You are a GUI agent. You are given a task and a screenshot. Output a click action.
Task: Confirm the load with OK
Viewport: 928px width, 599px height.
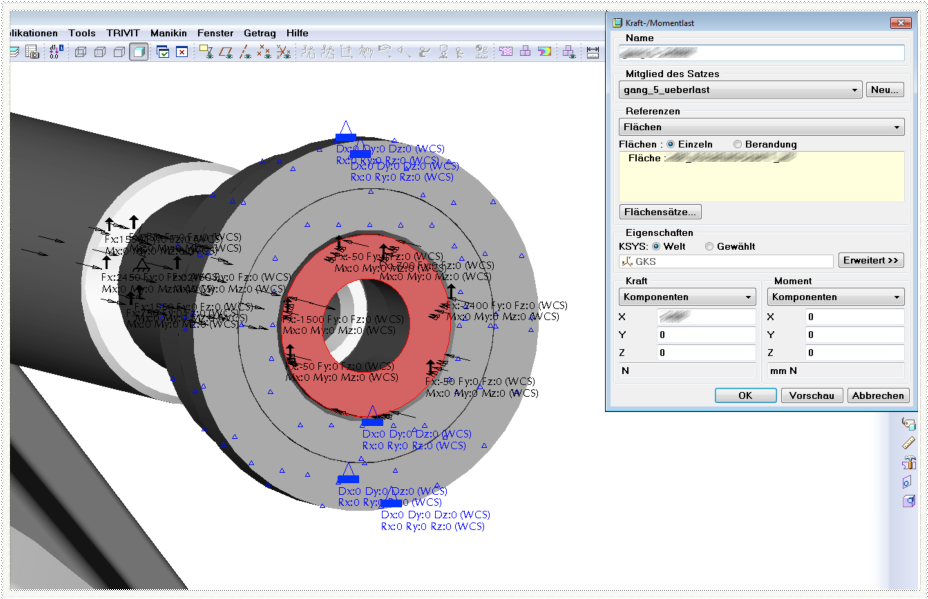[x=745, y=395]
